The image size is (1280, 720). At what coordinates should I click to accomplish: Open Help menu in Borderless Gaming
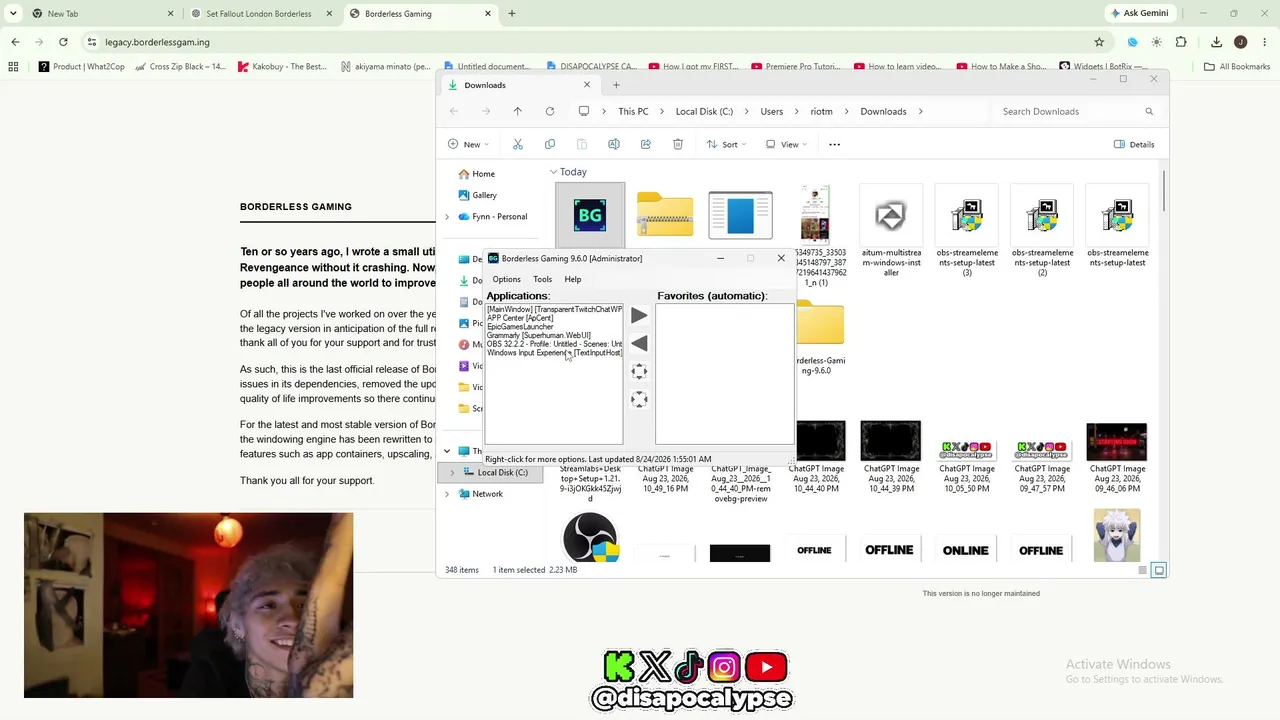click(x=572, y=279)
